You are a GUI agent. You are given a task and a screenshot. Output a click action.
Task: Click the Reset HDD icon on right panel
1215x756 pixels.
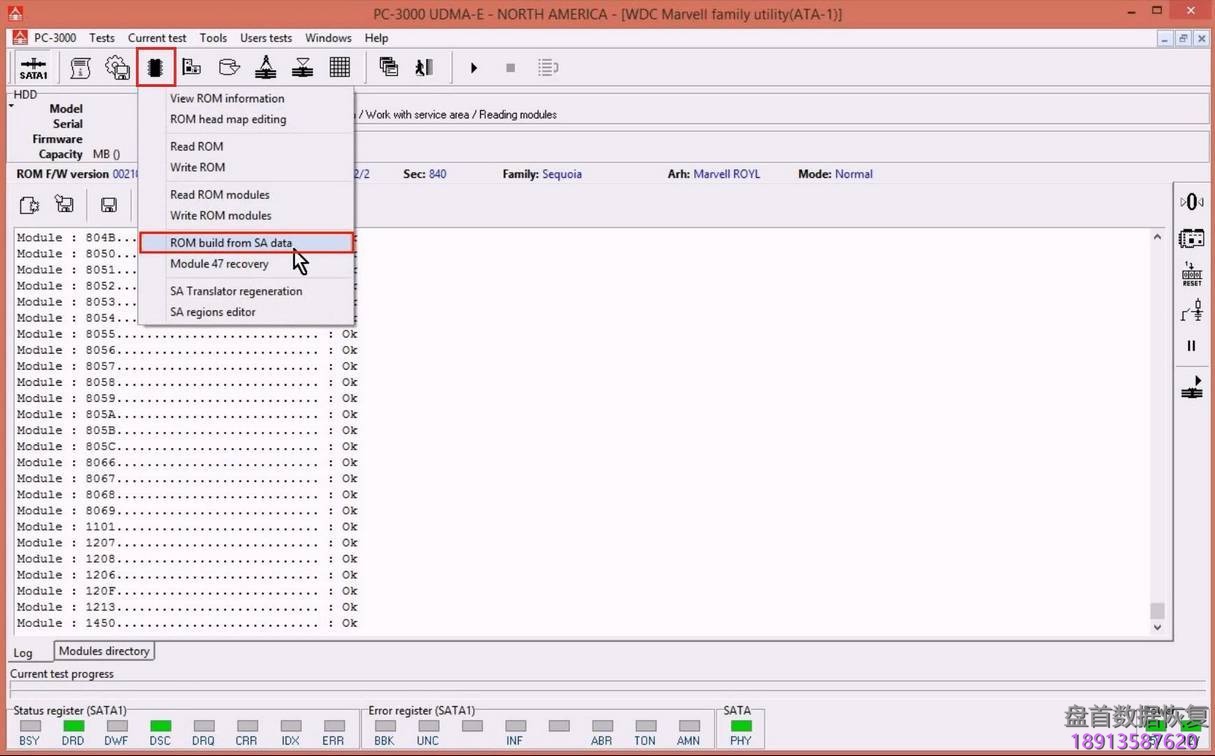1191,272
